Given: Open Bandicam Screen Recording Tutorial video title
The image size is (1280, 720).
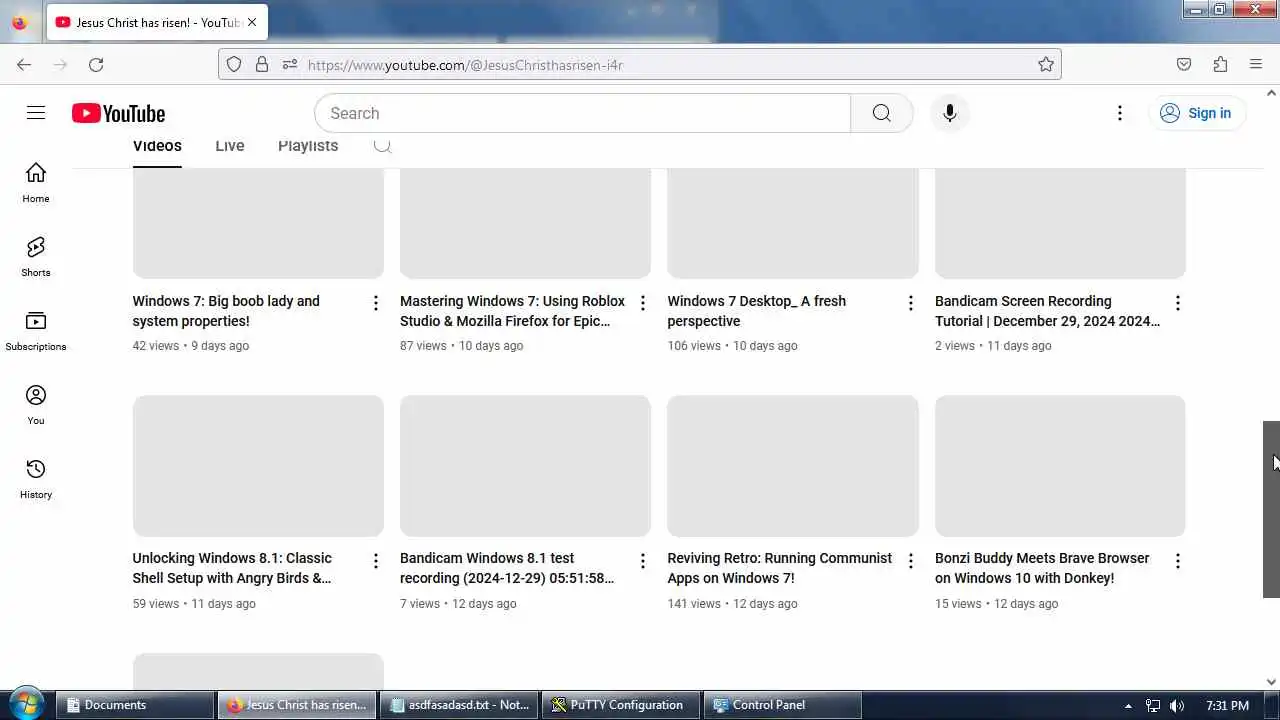Looking at the screenshot, I should point(1047,311).
